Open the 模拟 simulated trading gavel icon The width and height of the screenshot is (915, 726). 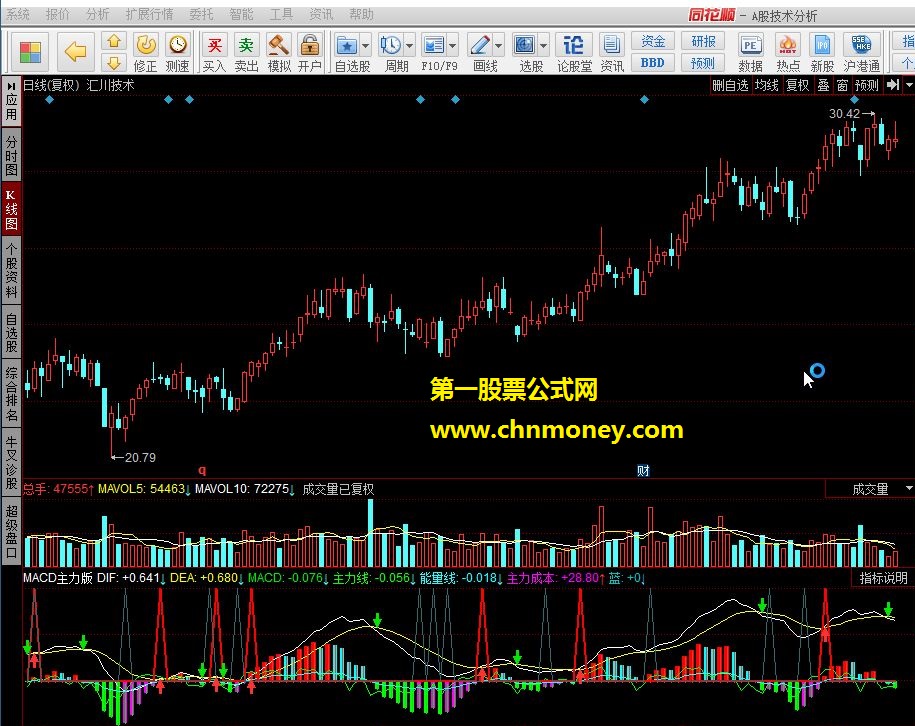pos(279,53)
